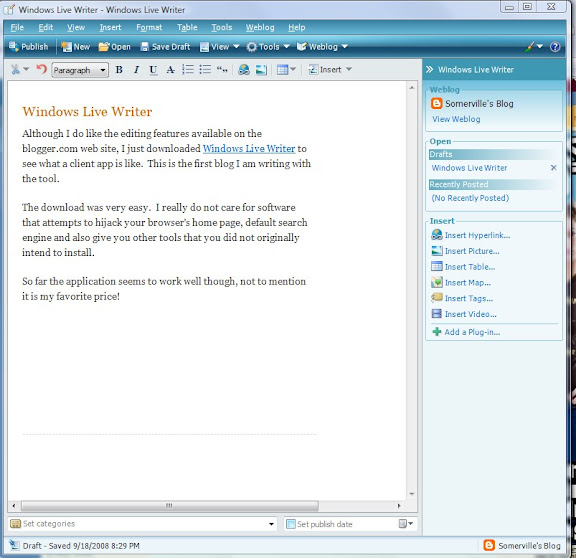Click the red undo arrow icon

pos(42,69)
